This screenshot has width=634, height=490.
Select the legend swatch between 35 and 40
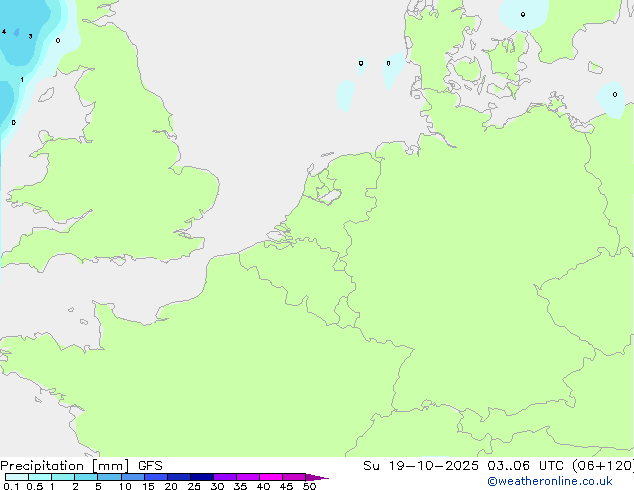tap(248, 477)
